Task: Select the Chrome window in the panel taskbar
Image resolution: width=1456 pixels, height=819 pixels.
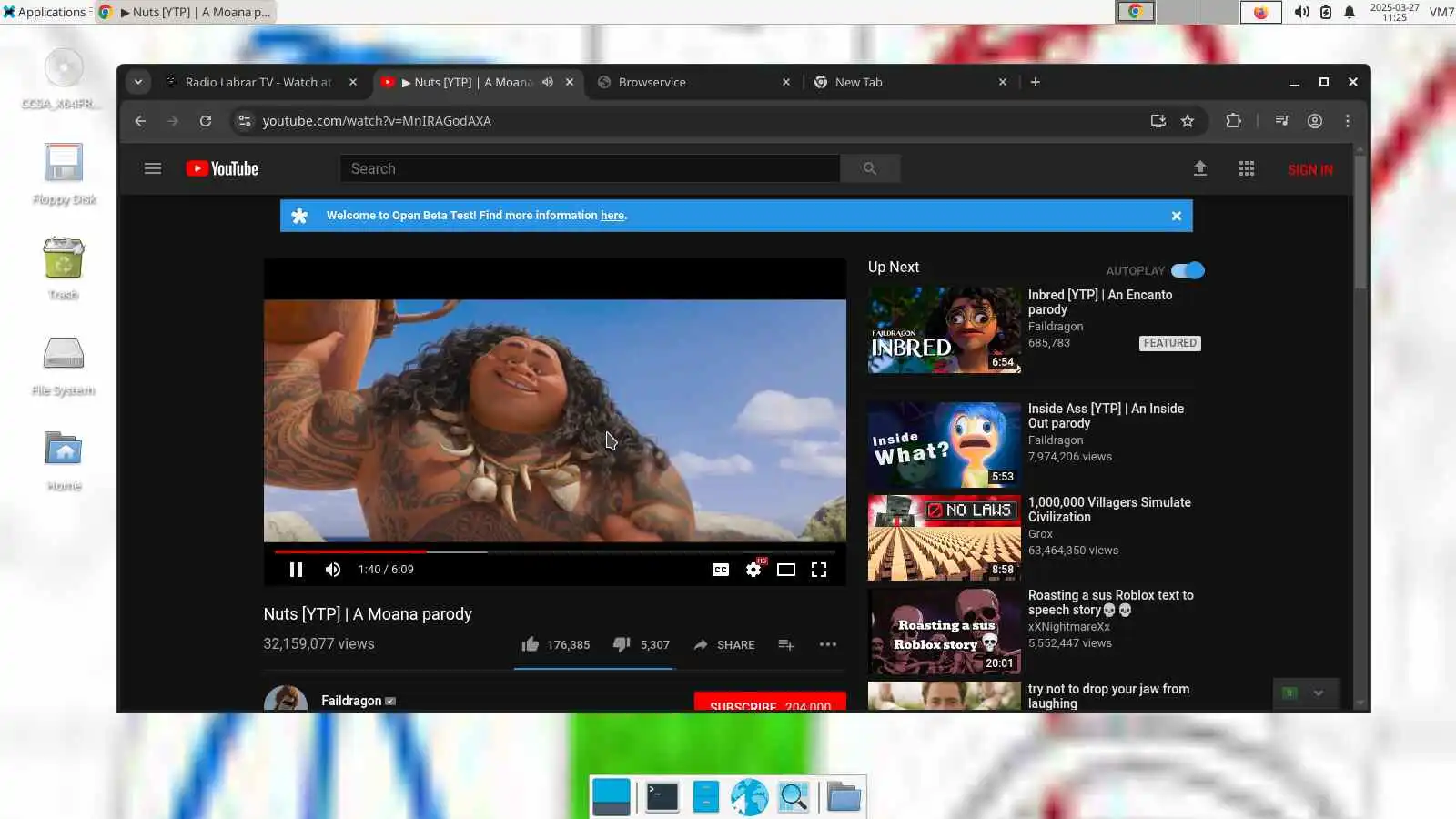Action: coord(186,12)
